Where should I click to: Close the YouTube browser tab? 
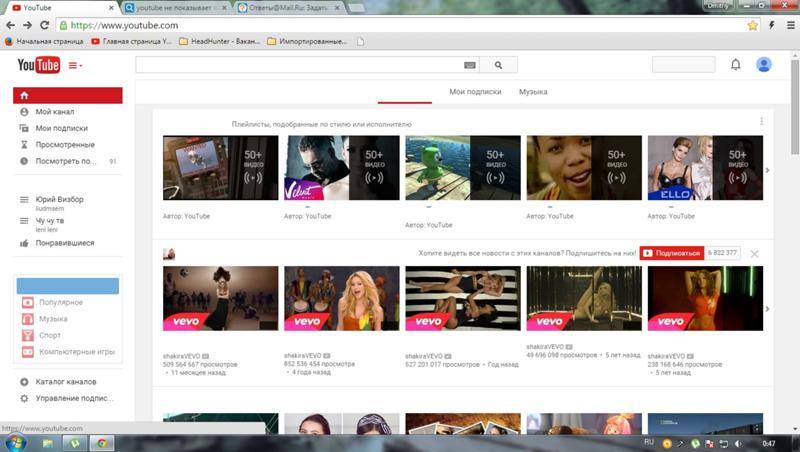(111, 8)
